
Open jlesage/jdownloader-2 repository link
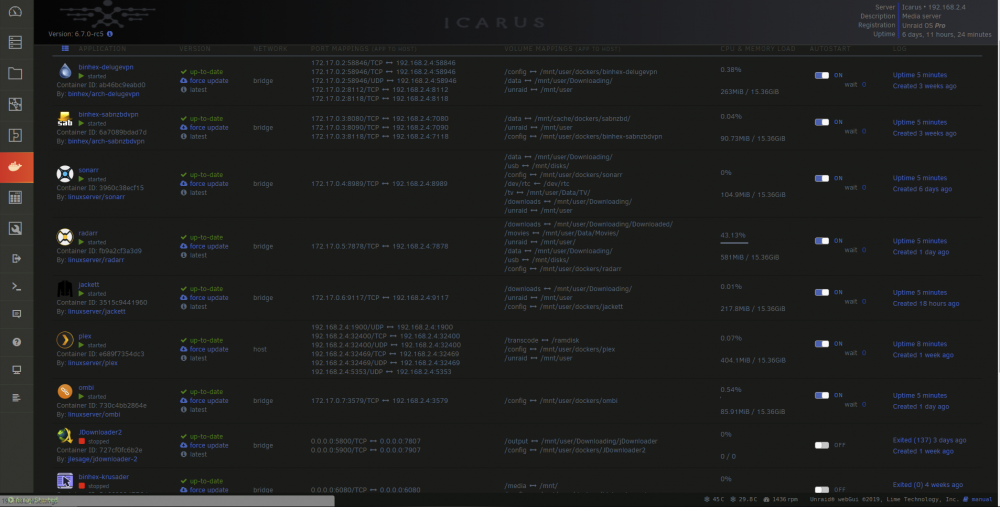click(x=103, y=459)
